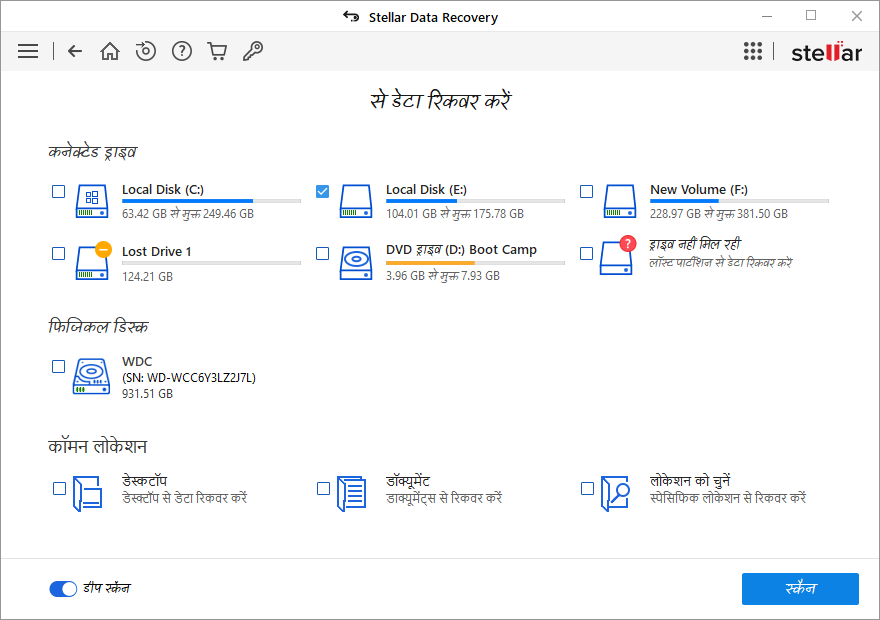The image size is (880, 620).
Task: Select the Local Disk (E:) label
Action: (427, 190)
